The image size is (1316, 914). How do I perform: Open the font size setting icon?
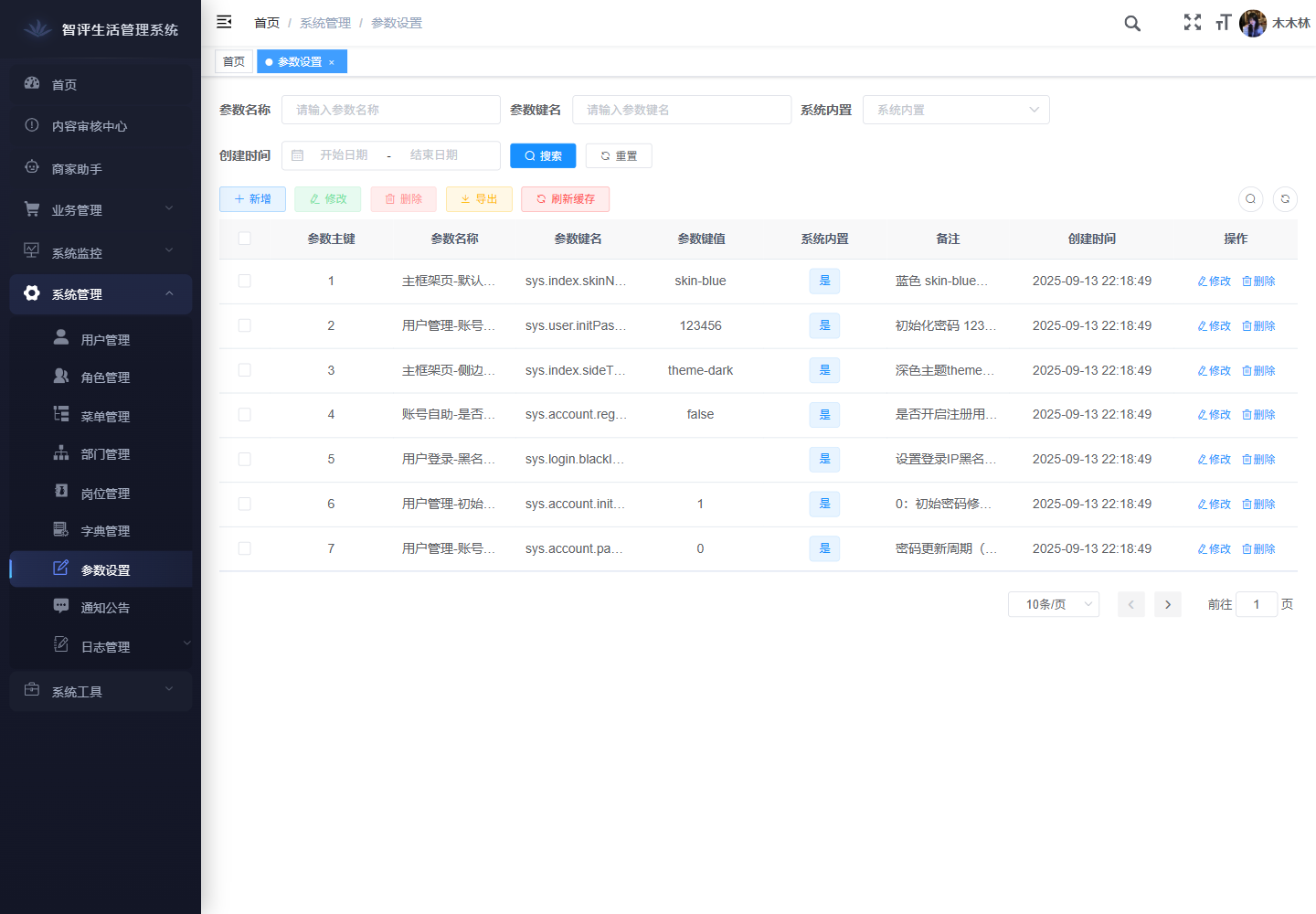[x=1223, y=22]
